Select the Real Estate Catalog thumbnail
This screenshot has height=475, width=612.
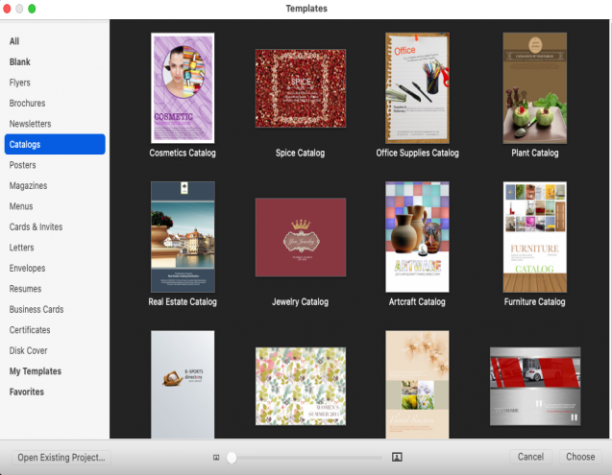(183, 237)
